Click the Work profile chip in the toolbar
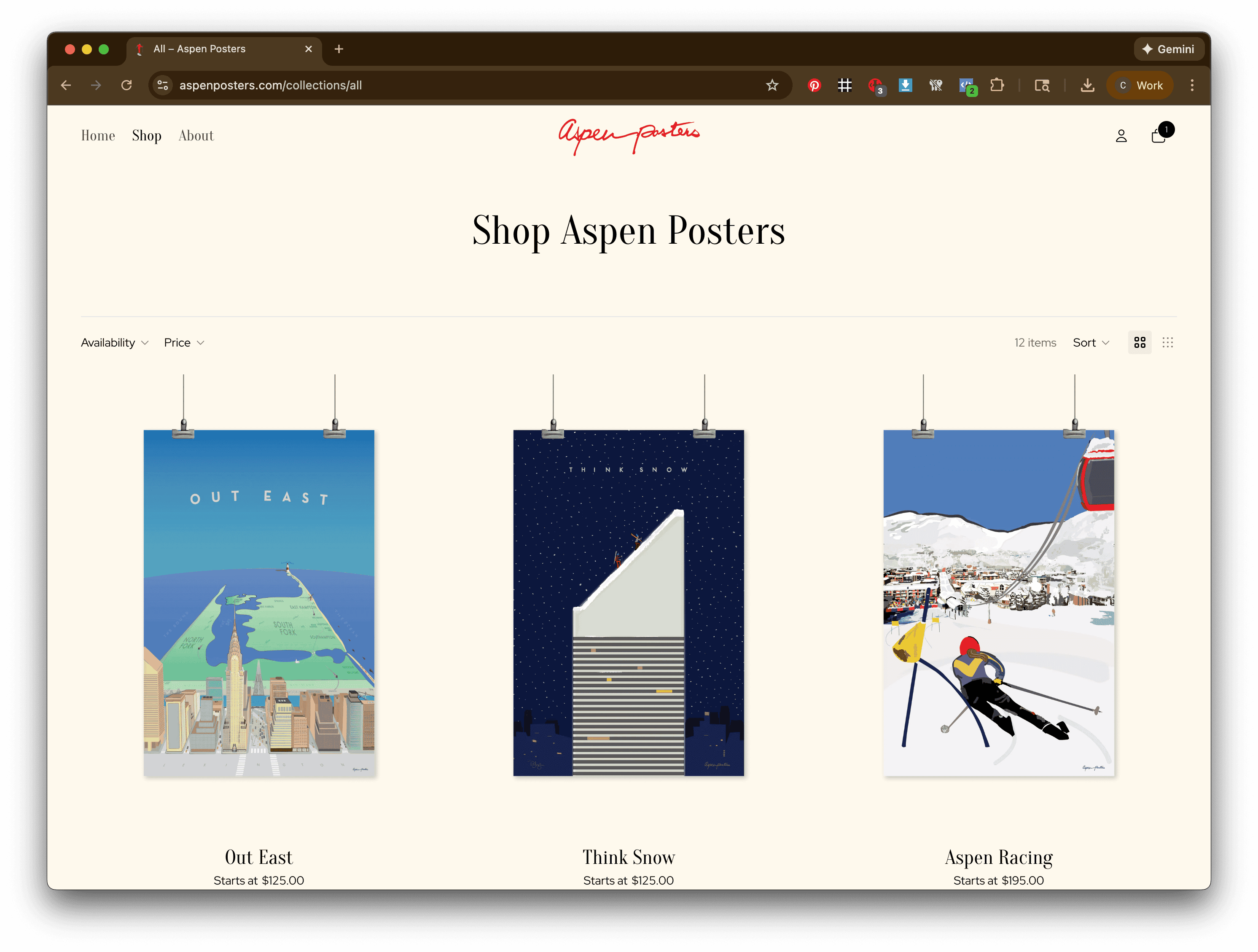The image size is (1258, 952). [1140, 85]
